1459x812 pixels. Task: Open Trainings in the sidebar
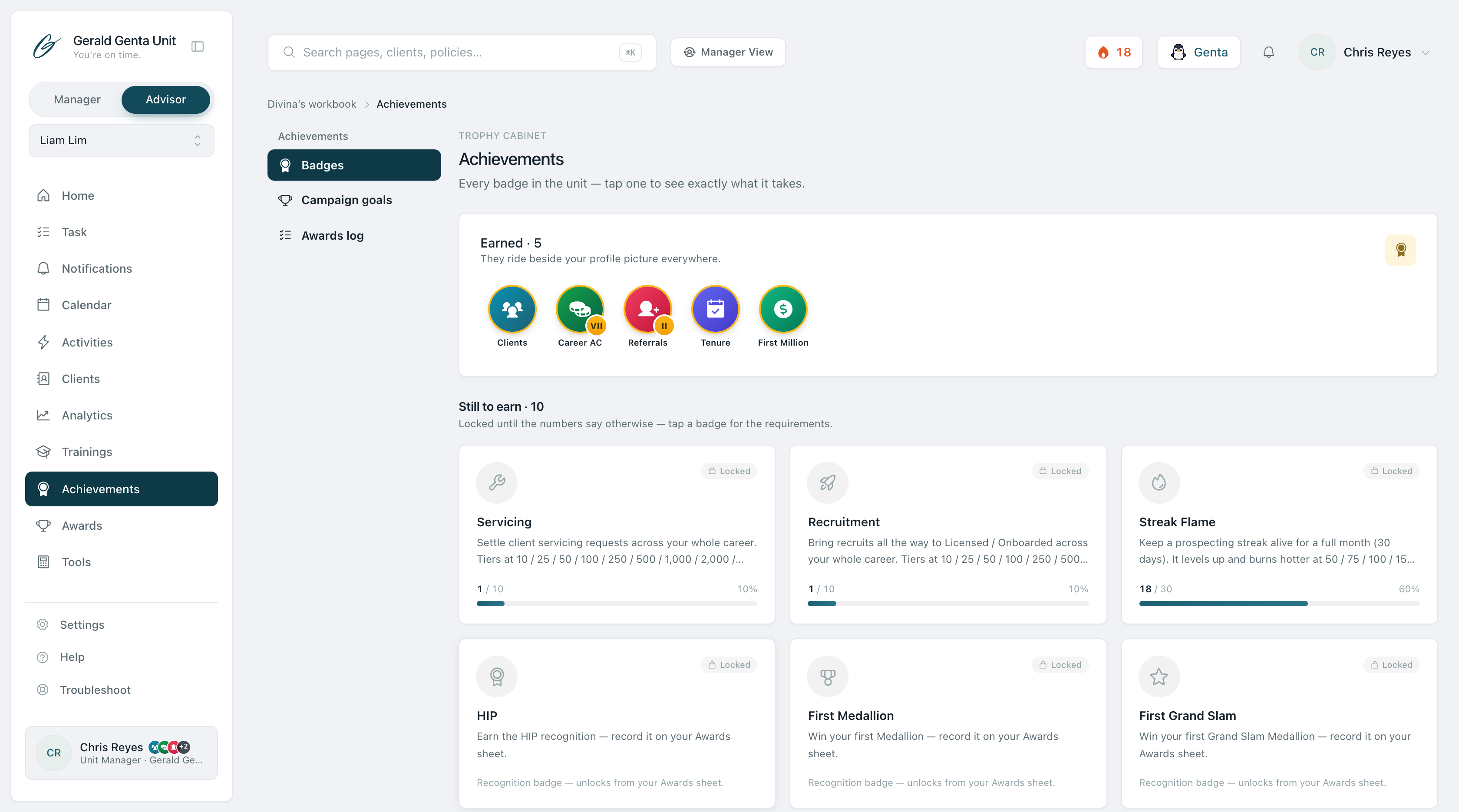click(x=121, y=452)
